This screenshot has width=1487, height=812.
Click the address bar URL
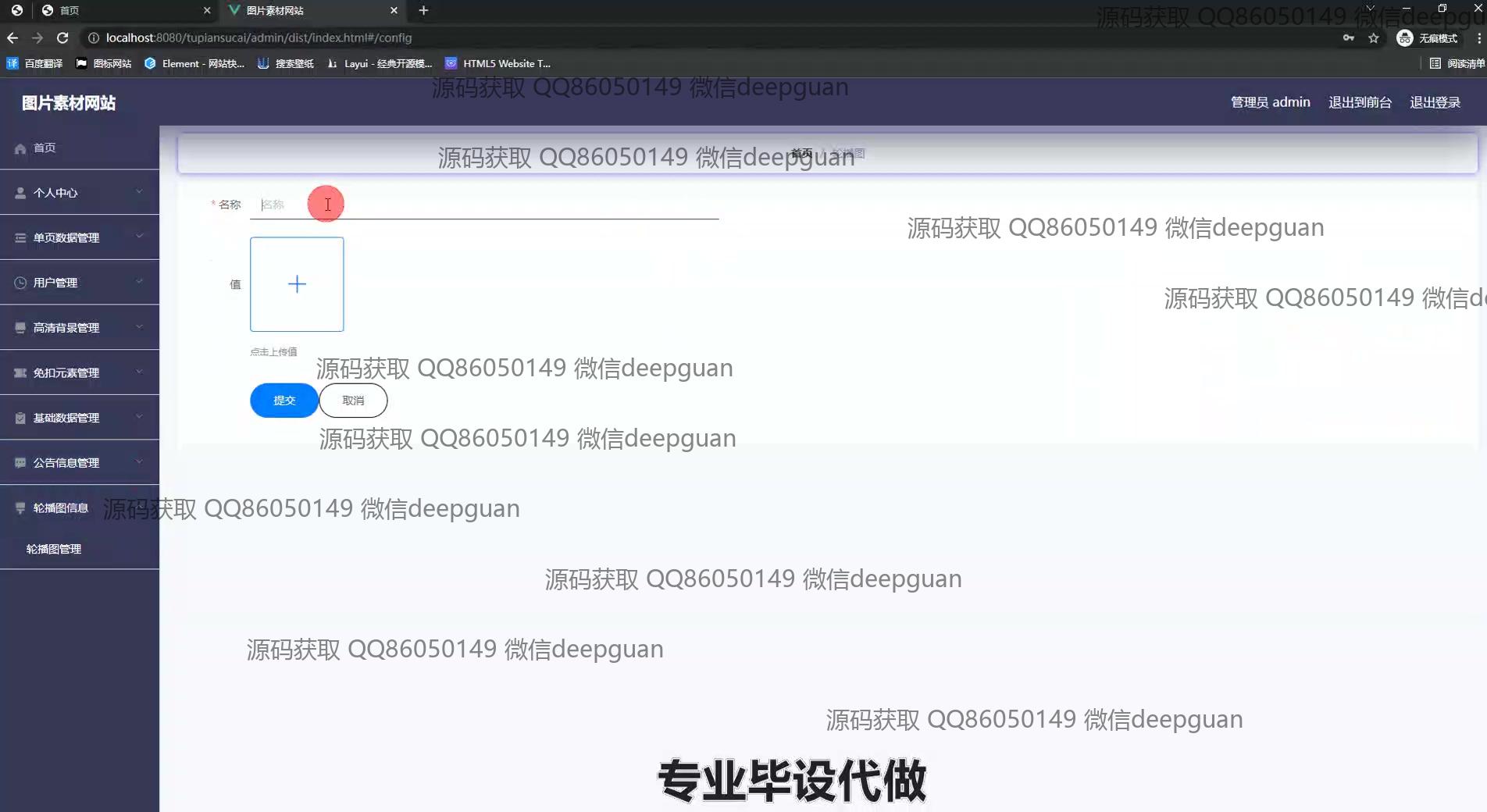click(259, 37)
